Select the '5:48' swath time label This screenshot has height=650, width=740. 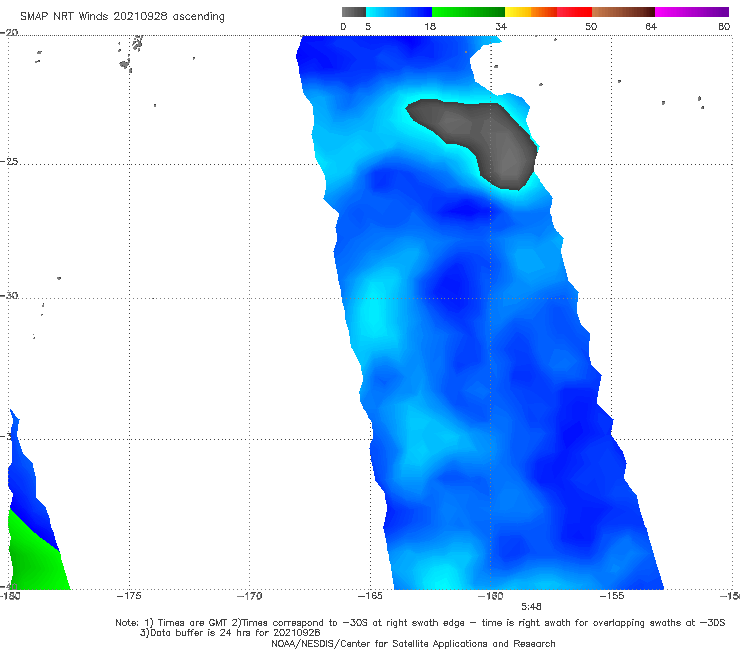(531, 607)
